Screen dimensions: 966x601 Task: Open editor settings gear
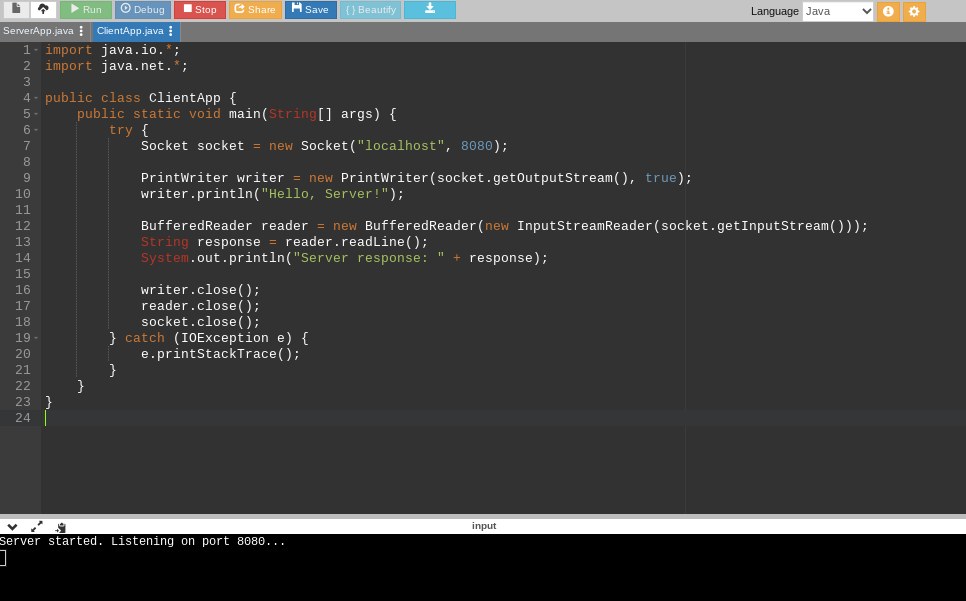[x=914, y=11]
